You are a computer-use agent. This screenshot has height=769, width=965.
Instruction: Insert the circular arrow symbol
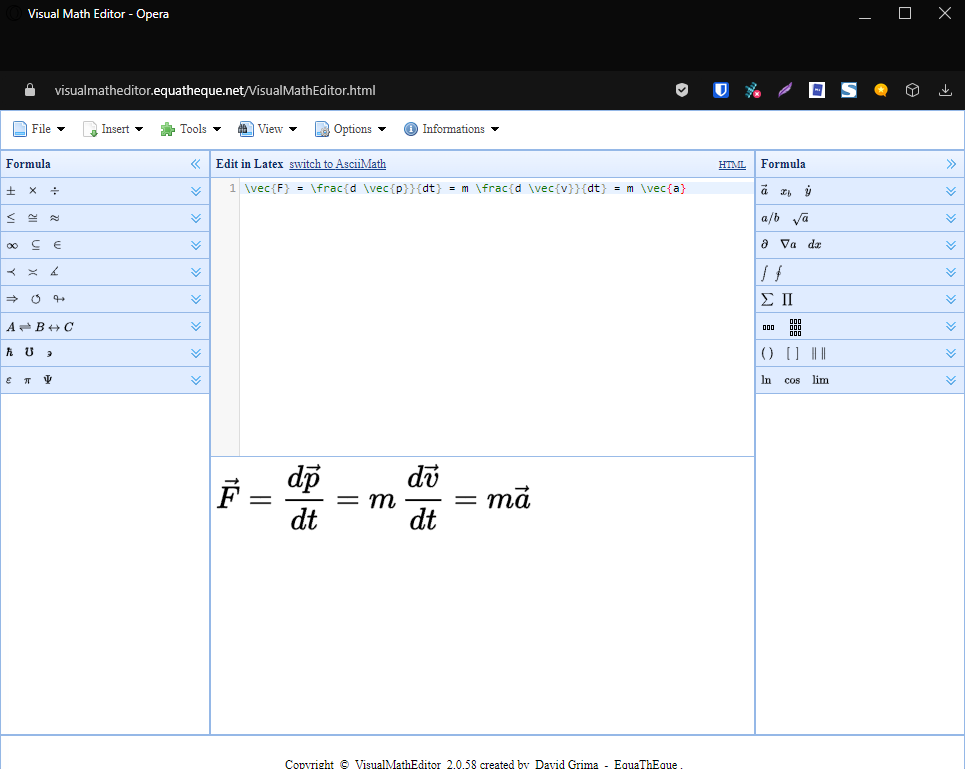pyautogui.click(x=36, y=299)
